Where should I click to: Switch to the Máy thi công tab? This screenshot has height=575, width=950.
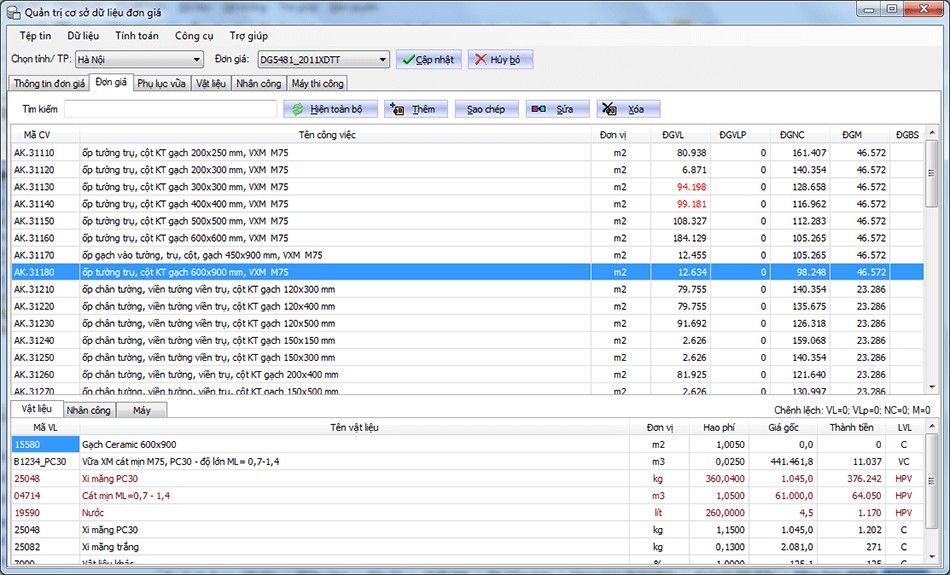[317, 84]
